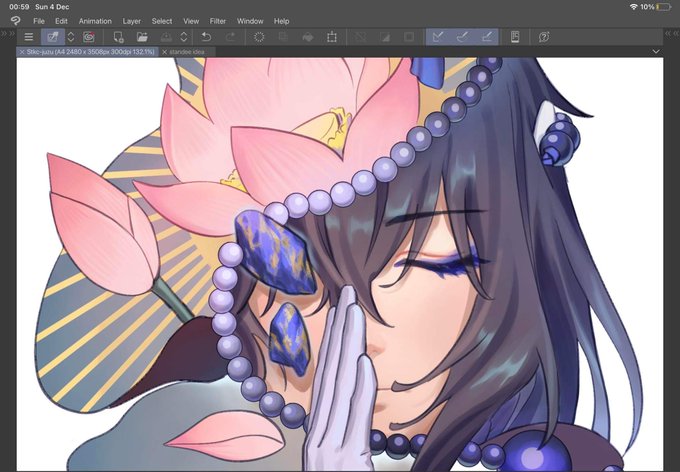This screenshot has width=680, height=472.
Task: Click the 00:59 clock in status bar
Action: click(19, 7)
